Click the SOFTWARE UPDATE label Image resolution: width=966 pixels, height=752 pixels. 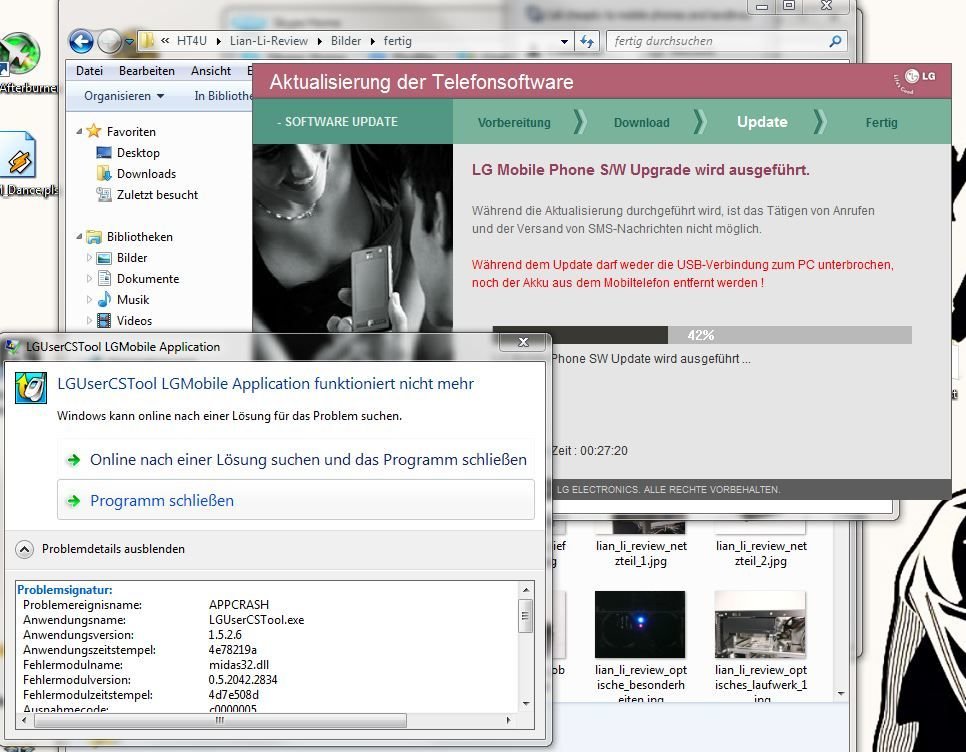(337, 122)
